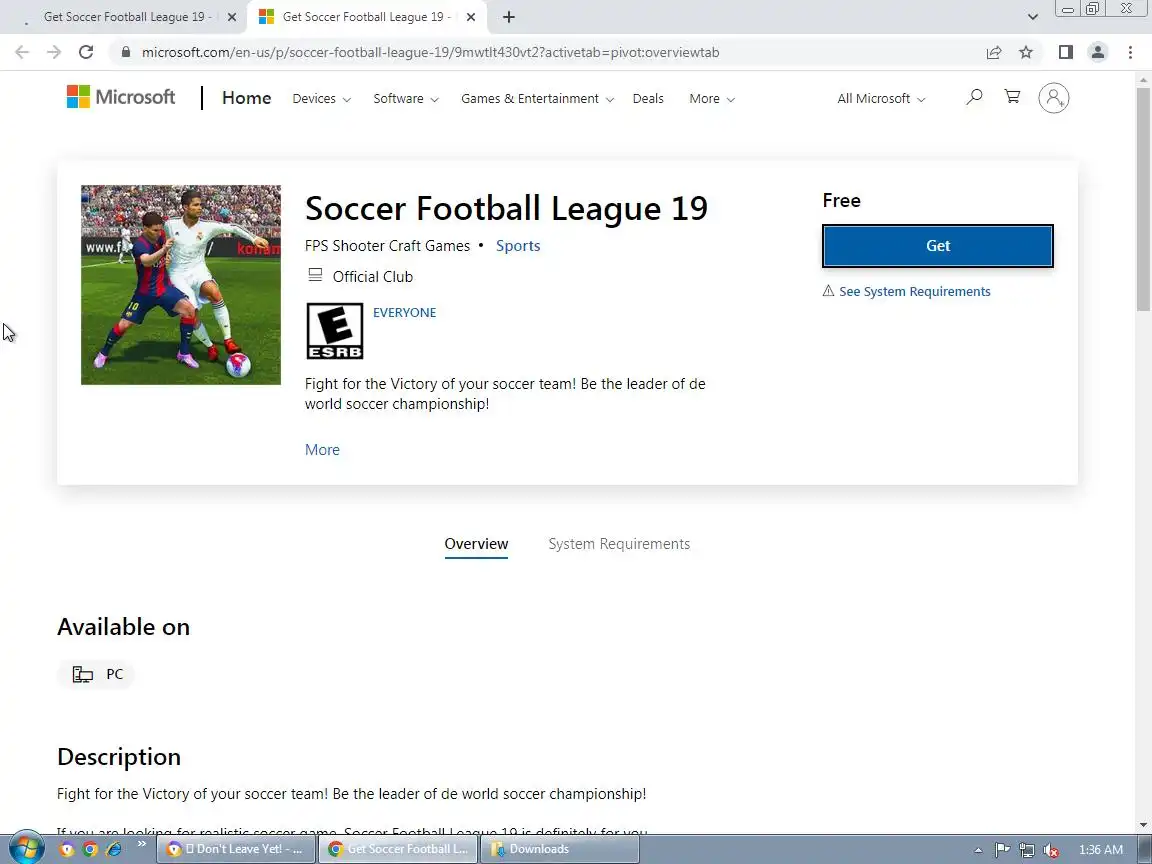The image size is (1152, 864).
Task: Click the network tray icon
Action: coord(1026,850)
